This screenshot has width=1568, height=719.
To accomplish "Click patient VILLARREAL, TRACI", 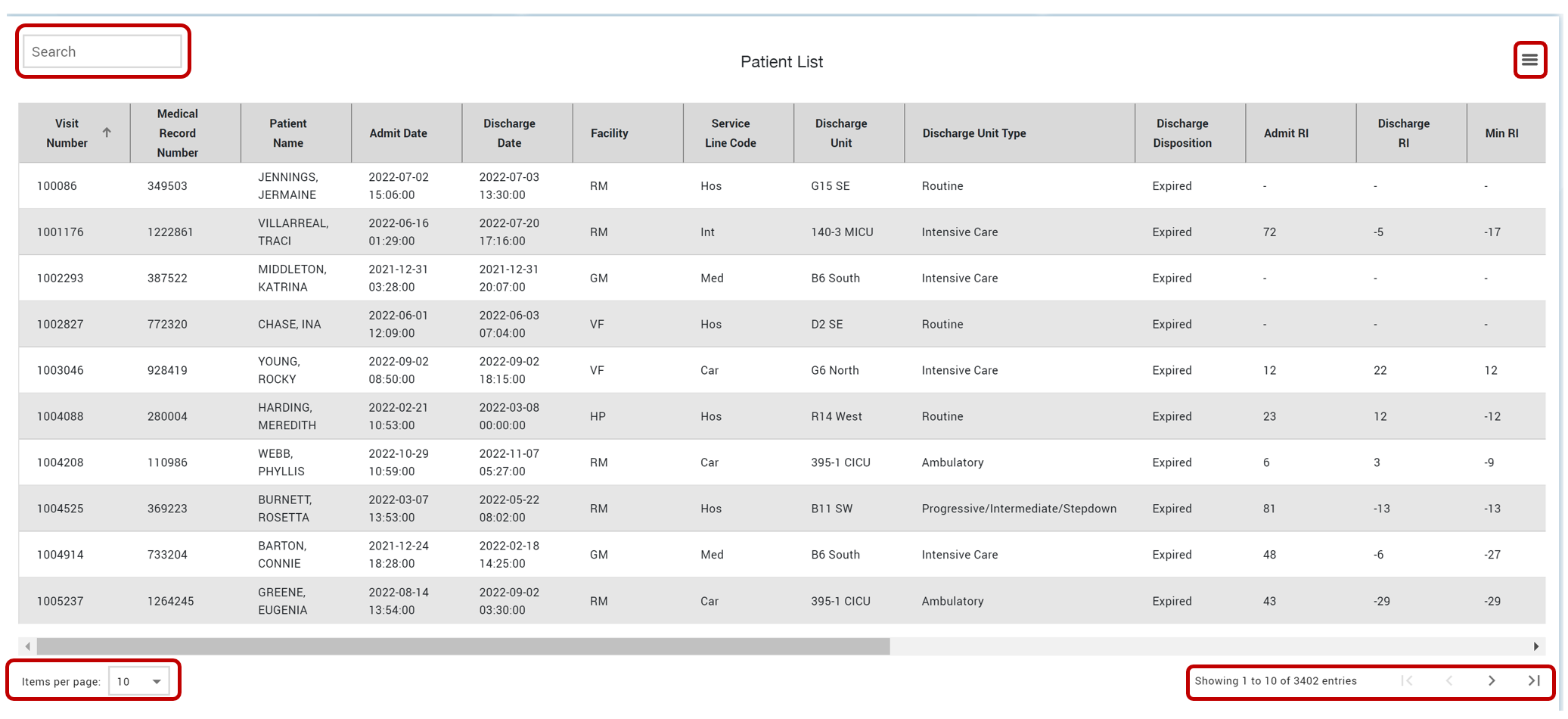I will click(293, 232).
